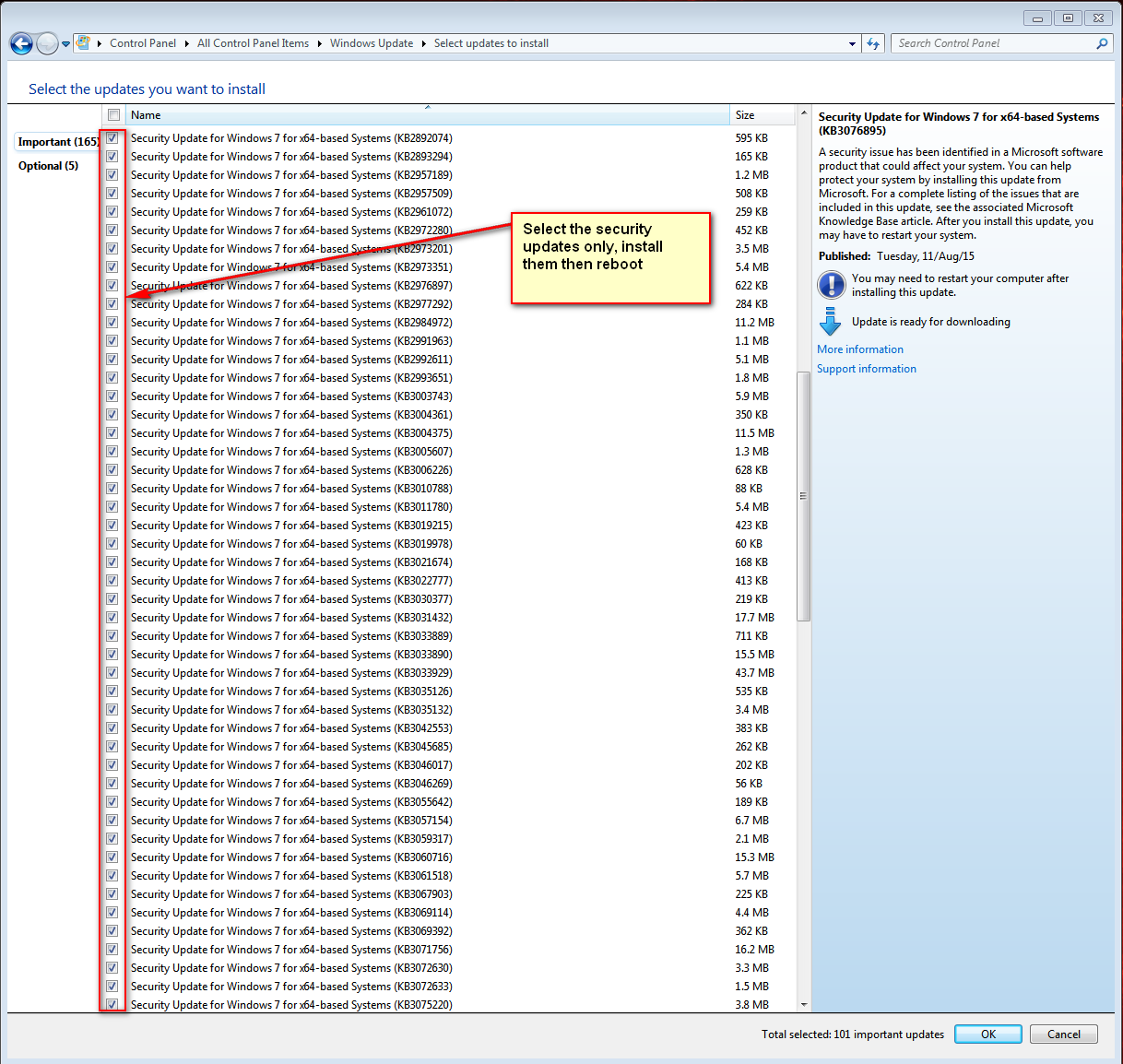Click the blue restart notice shield icon

click(x=831, y=285)
